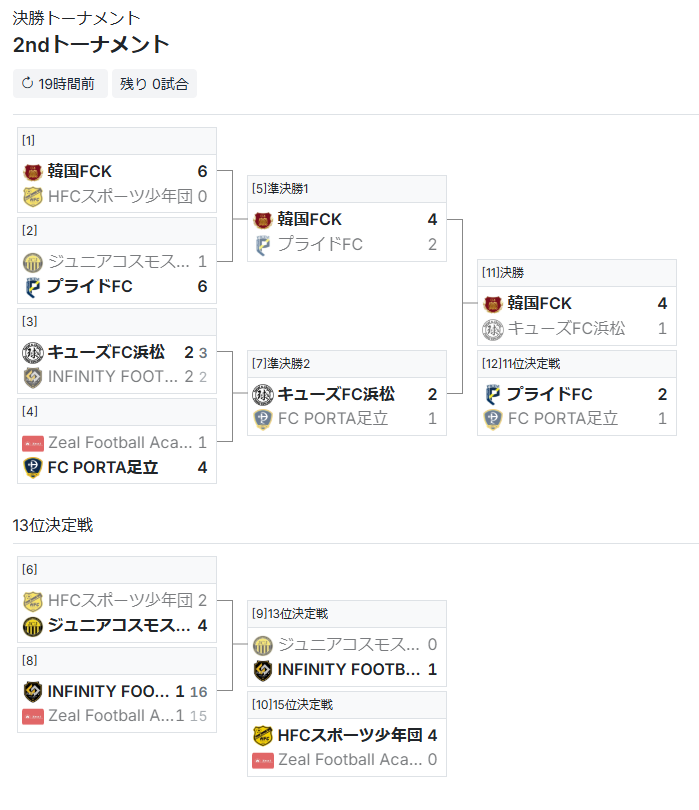Click the HFCスポーツ少年団 badge in the 15位決定戦 match
Screen dimensions: 699x810
[263, 736]
